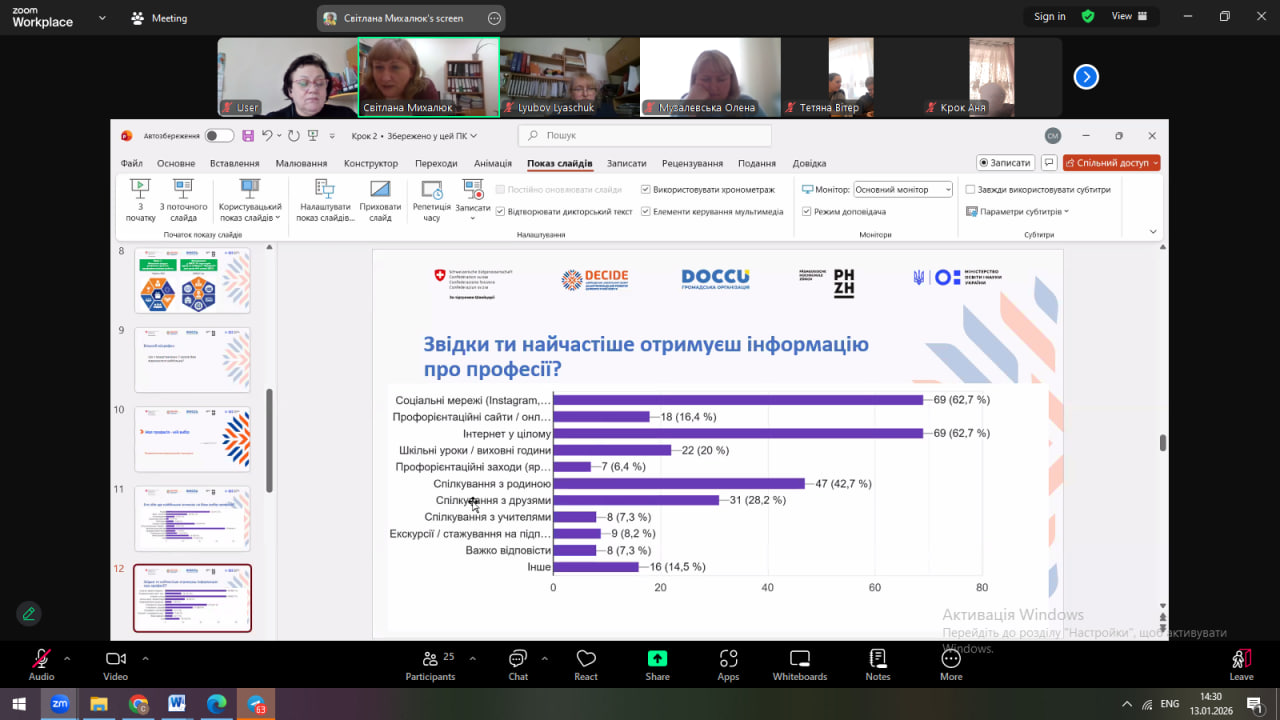Open the Рецензування ribbon tab
The height and width of the screenshot is (720, 1280).
tap(692, 163)
